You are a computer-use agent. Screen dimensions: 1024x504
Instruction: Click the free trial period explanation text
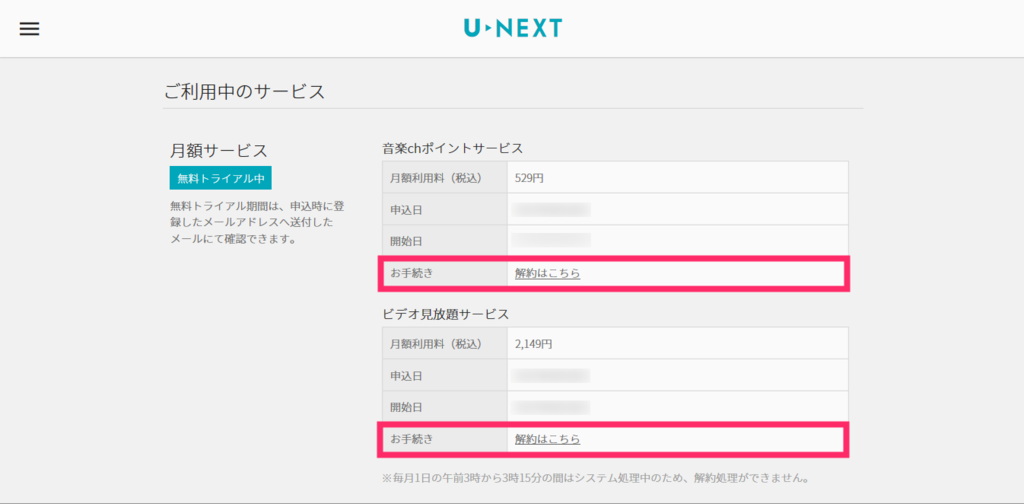tap(257, 223)
